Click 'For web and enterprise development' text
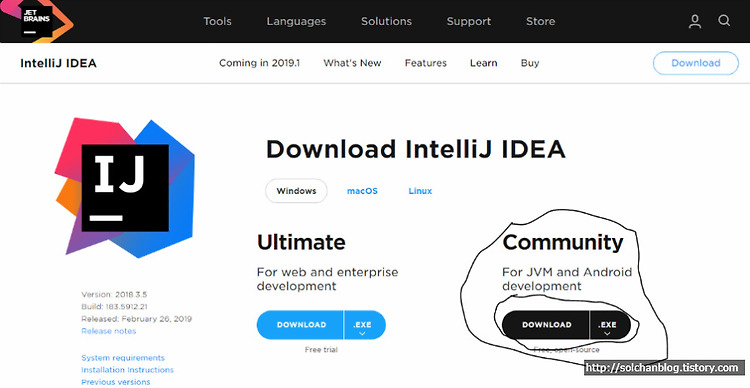Viewport: 750px width, 388px height. 327,279
